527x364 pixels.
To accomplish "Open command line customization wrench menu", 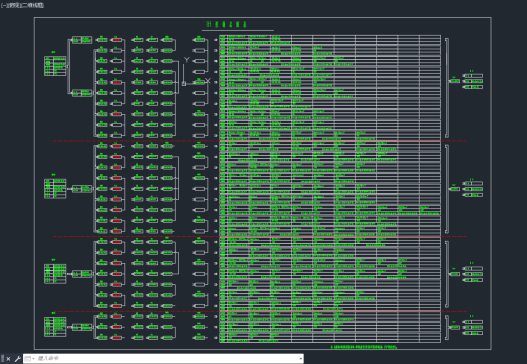I will click(x=17, y=359).
